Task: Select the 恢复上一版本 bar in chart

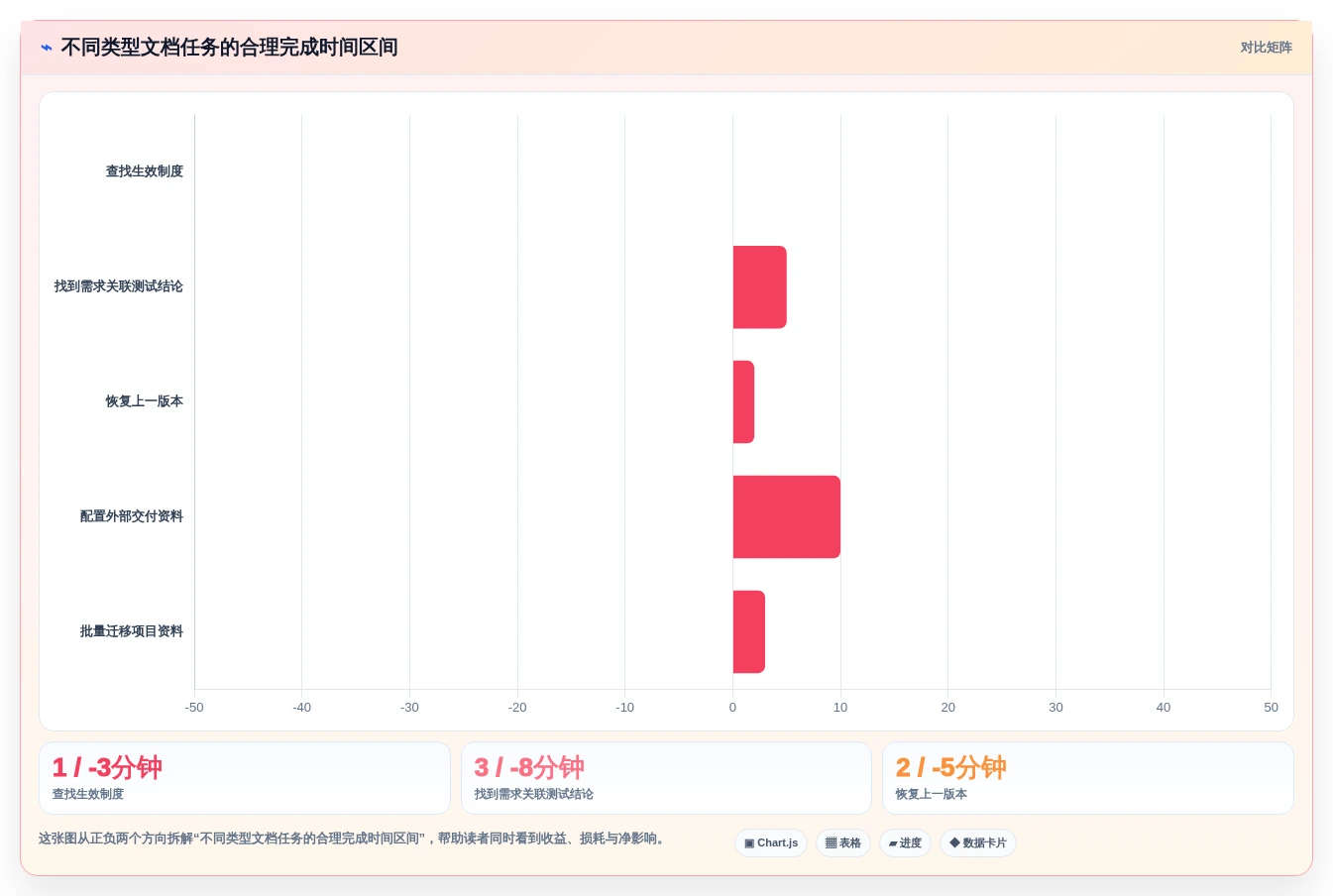Action: click(x=743, y=402)
